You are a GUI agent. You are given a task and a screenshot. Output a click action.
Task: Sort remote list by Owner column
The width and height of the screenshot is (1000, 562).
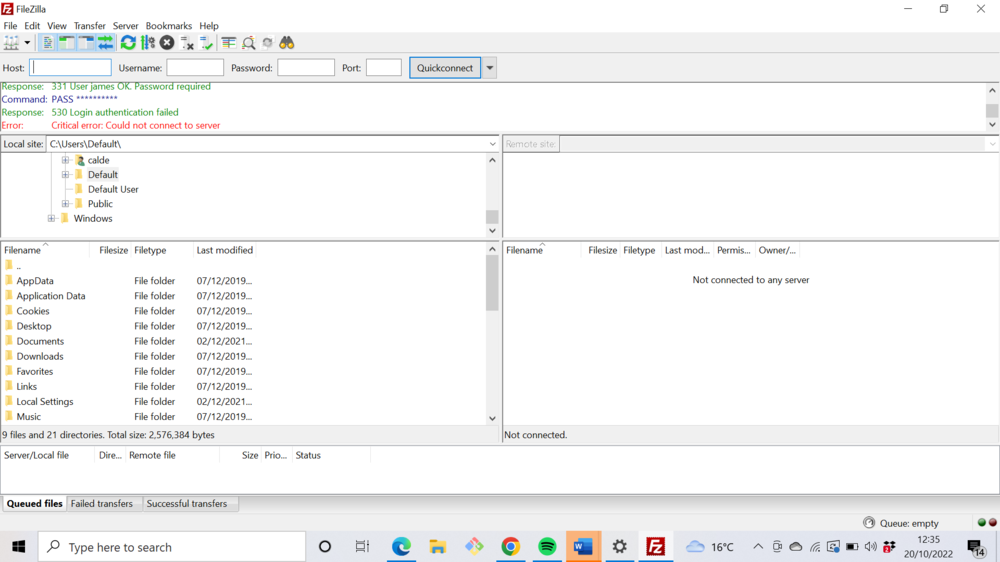tap(777, 250)
